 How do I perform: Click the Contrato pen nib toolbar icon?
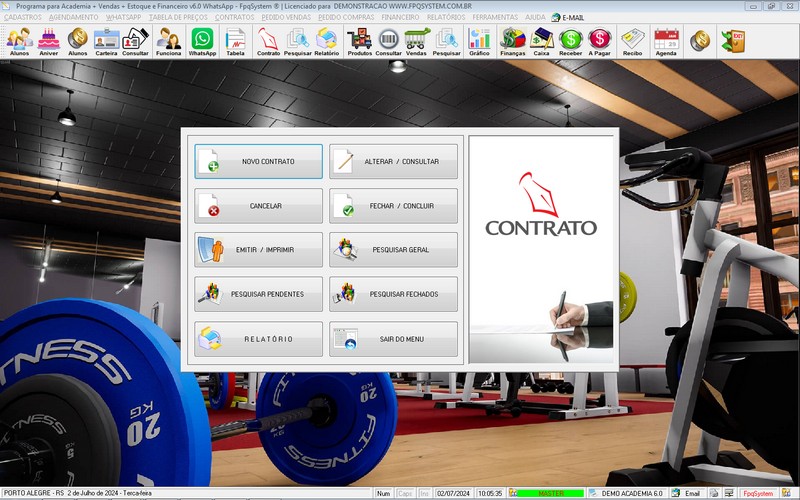coord(268,41)
